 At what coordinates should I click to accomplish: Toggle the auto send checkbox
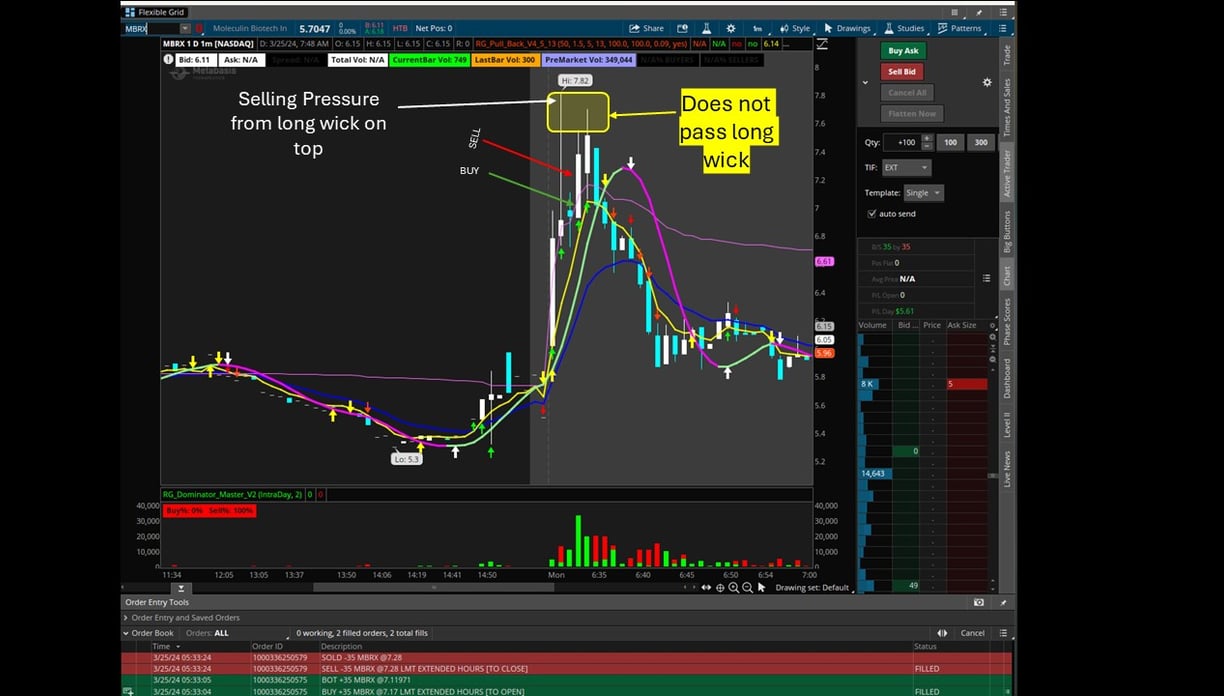(x=872, y=214)
